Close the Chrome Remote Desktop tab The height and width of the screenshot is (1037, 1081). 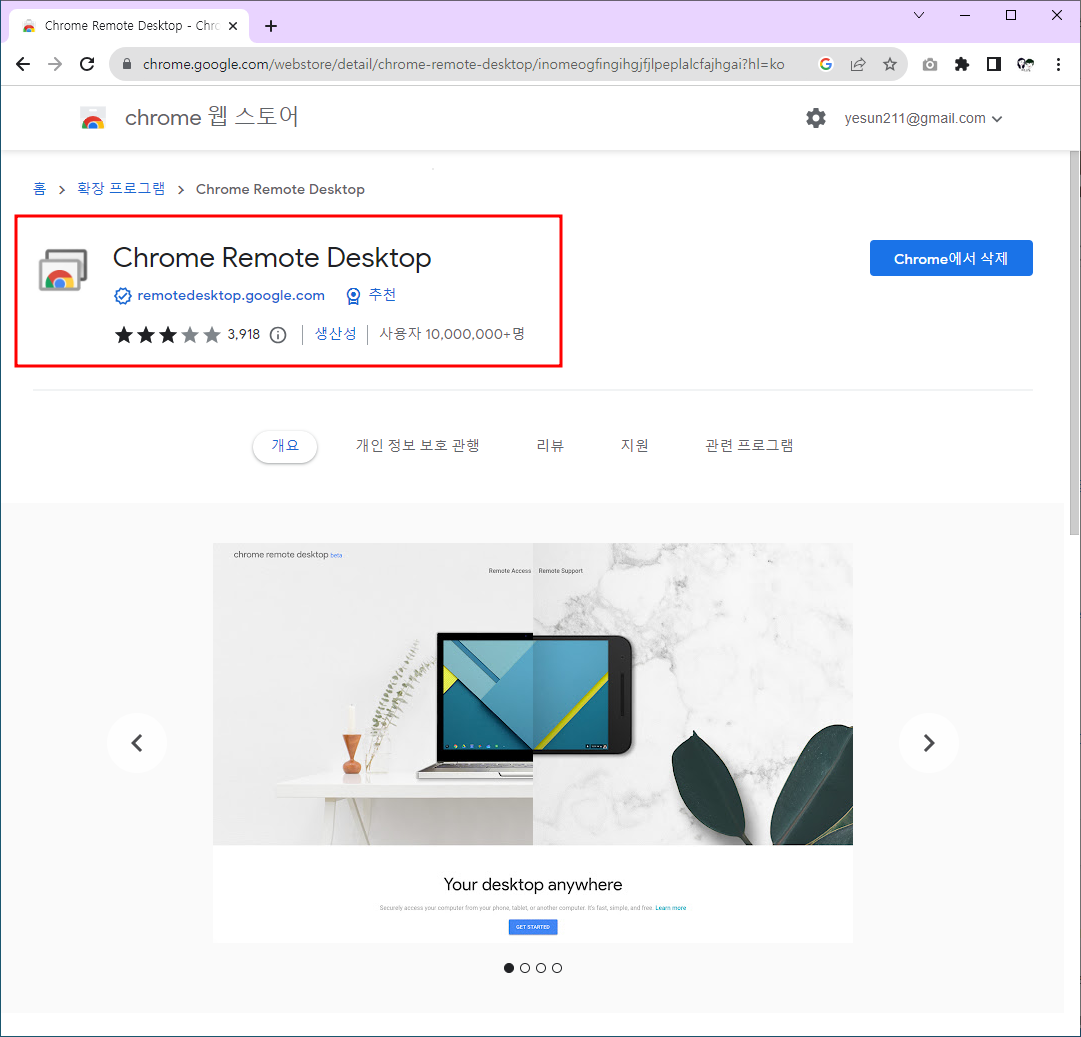coord(233,26)
